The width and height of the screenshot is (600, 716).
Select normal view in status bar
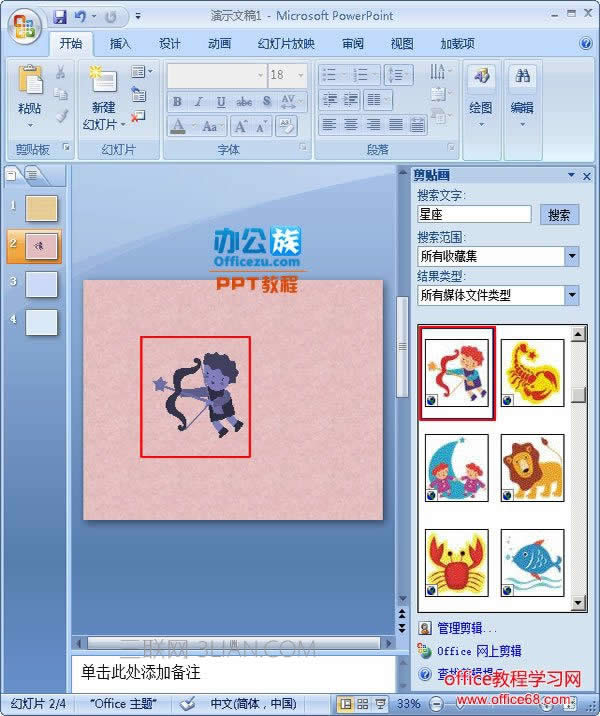[346, 704]
